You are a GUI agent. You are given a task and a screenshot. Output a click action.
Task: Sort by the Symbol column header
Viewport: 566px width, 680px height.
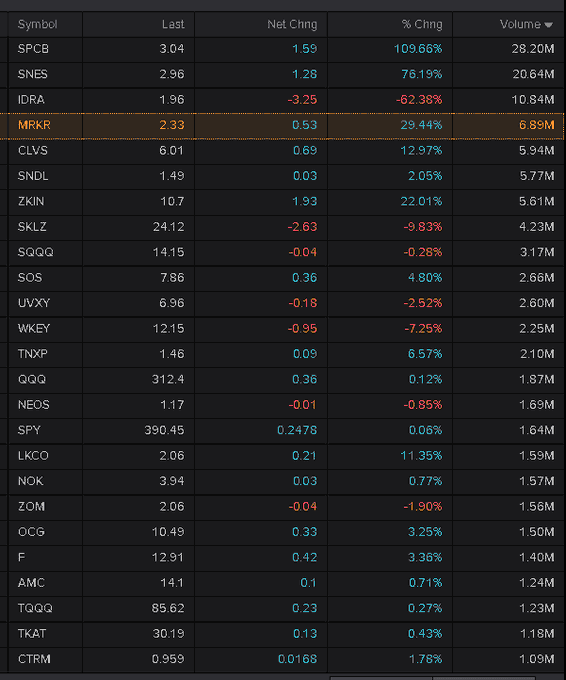pos(37,24)
